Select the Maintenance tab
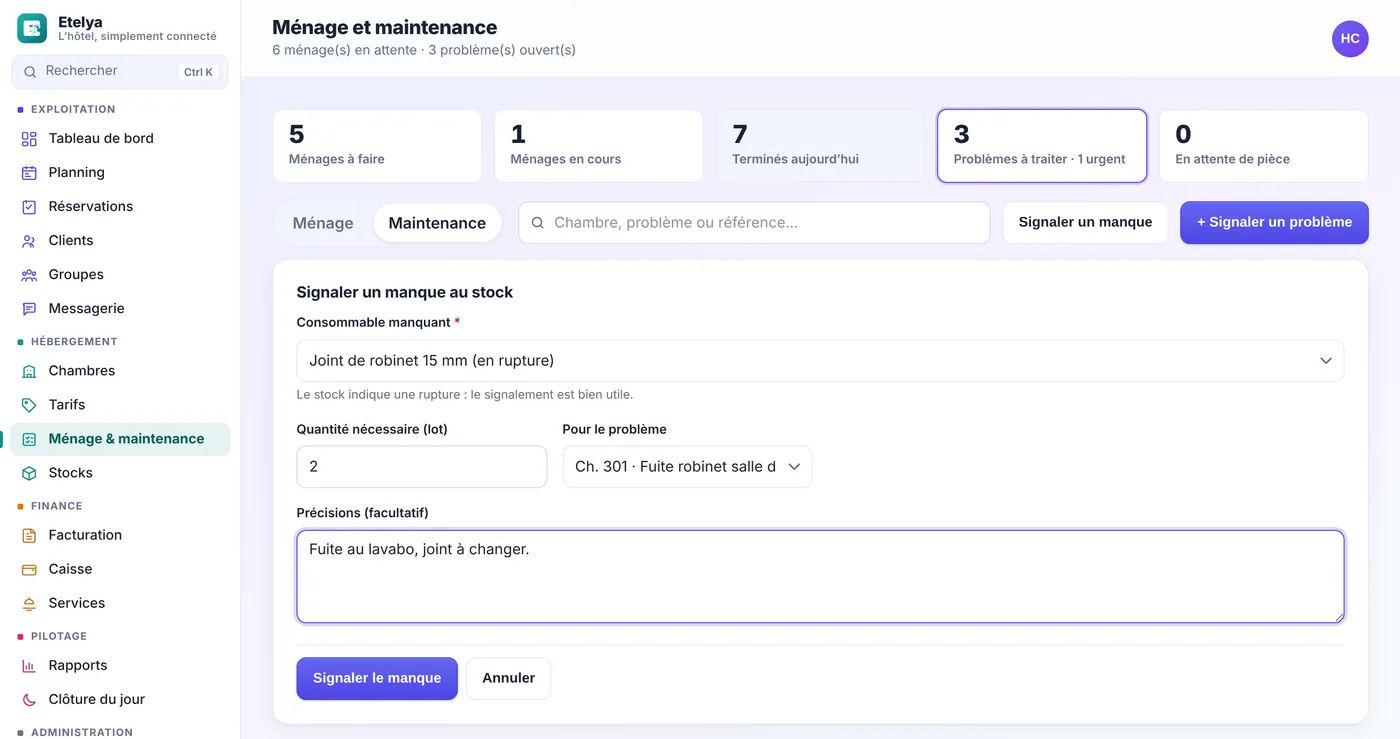 (x=437, y=223)
